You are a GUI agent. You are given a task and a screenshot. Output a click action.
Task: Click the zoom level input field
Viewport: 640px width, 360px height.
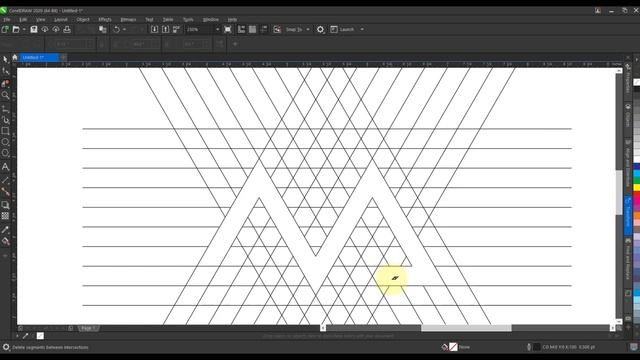[199, 29]
